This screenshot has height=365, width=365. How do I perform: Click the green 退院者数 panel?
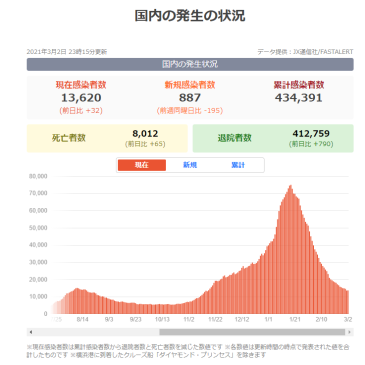[273, 138]
